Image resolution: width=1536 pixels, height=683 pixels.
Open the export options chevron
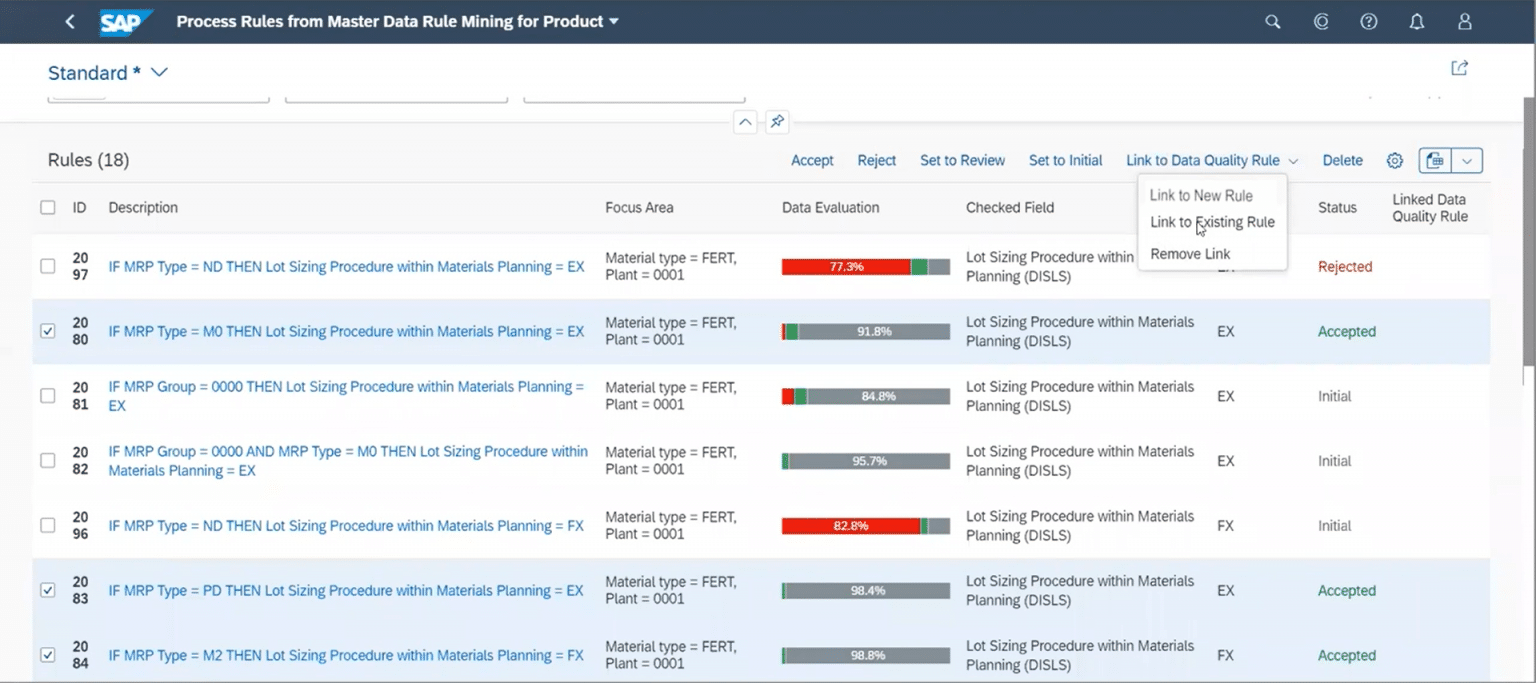point(1467,160)
